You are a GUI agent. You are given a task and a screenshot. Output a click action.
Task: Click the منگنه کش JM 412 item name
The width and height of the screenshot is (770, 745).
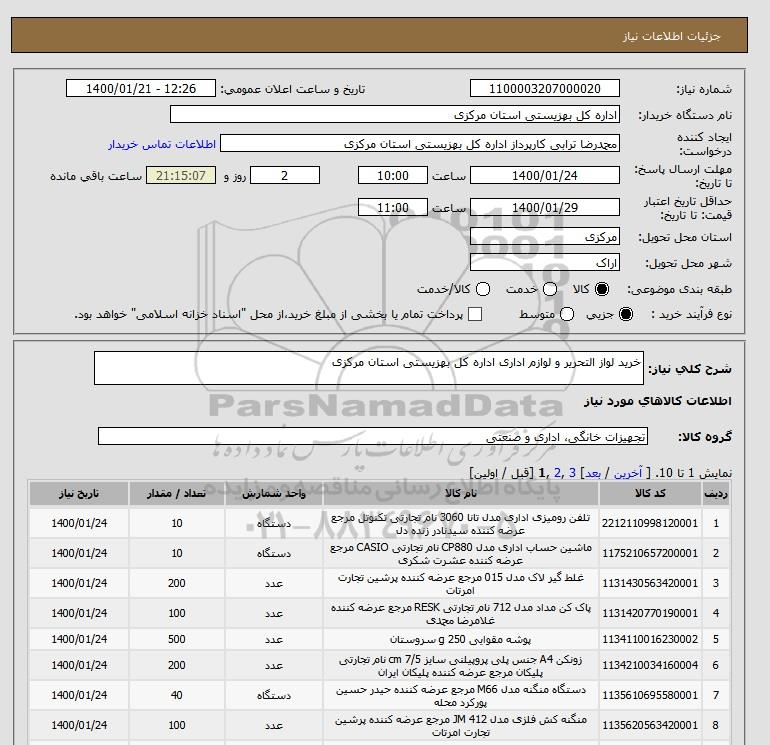click(x=461, y=725)
